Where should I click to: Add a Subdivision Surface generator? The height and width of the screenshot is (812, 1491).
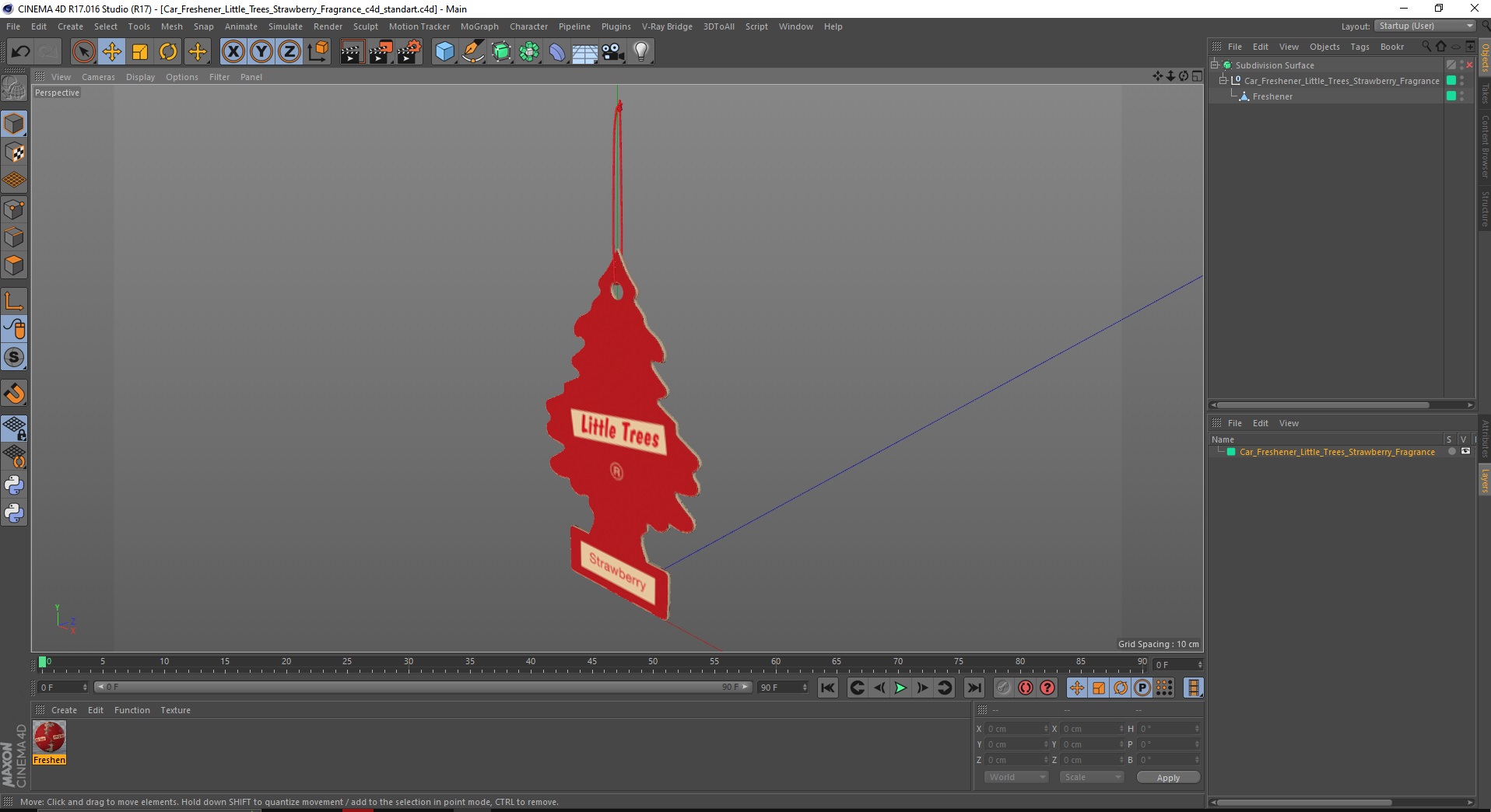tap(501, 52)
